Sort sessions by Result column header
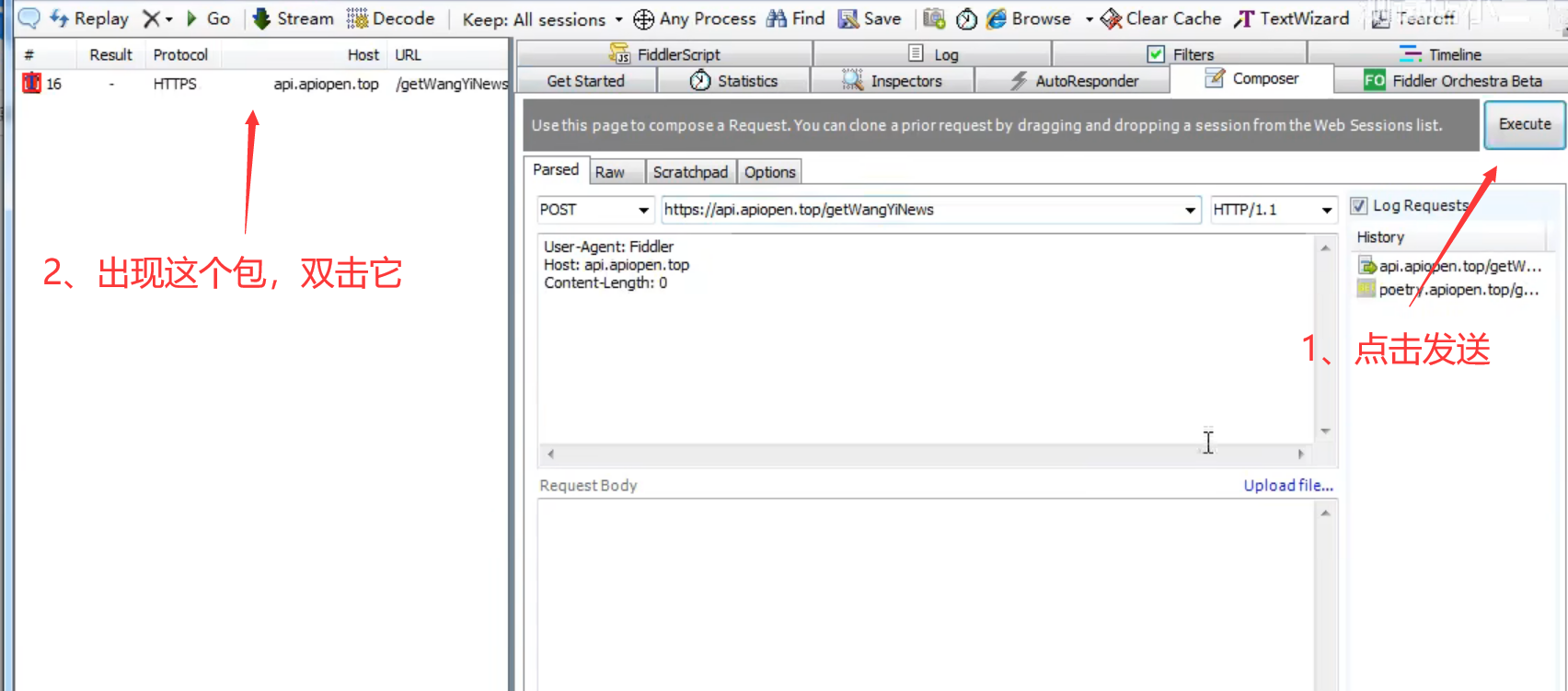 [x=110, y=55]
